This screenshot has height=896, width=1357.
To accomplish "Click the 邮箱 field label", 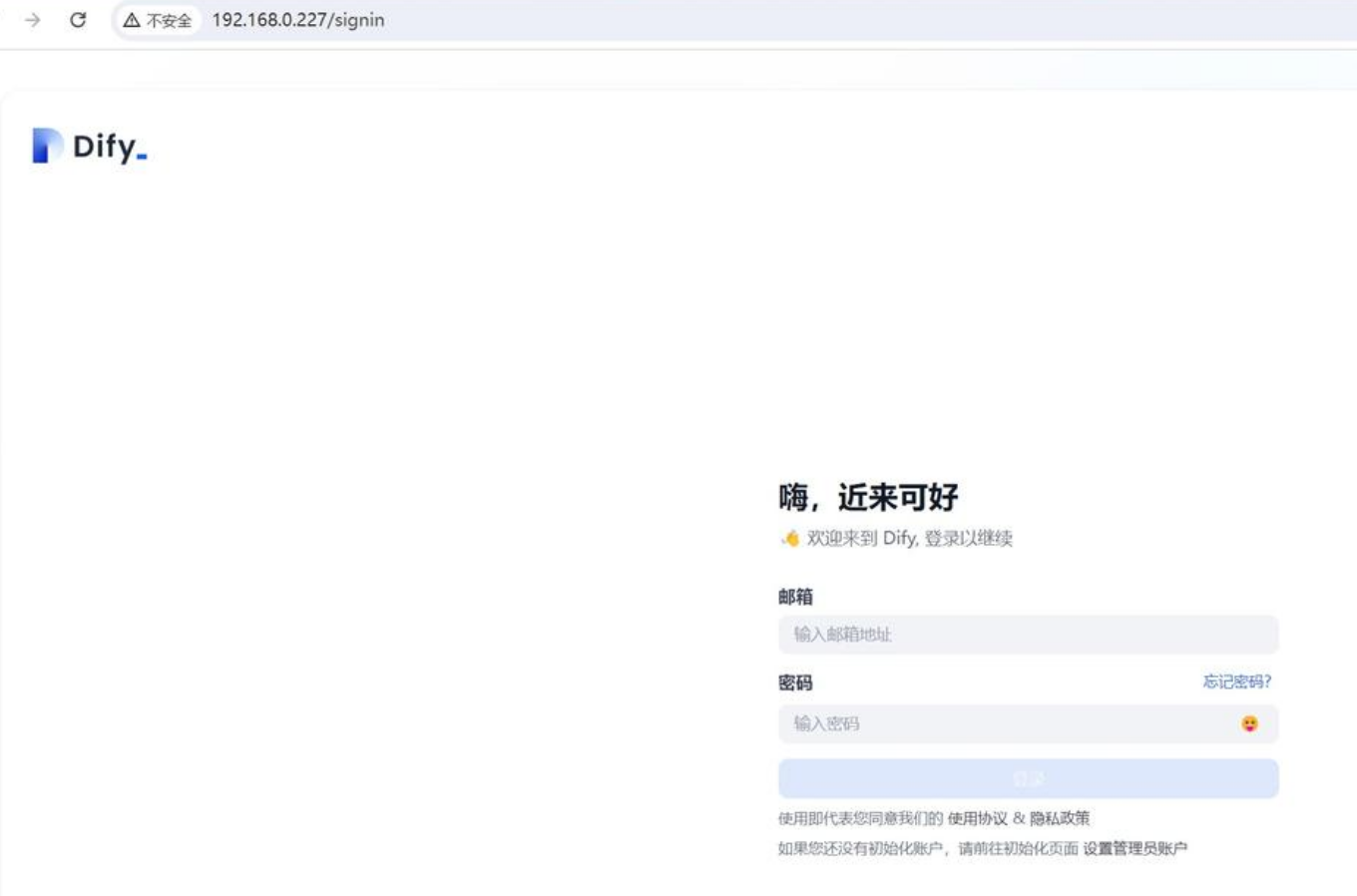I will [x=795, y=597].
